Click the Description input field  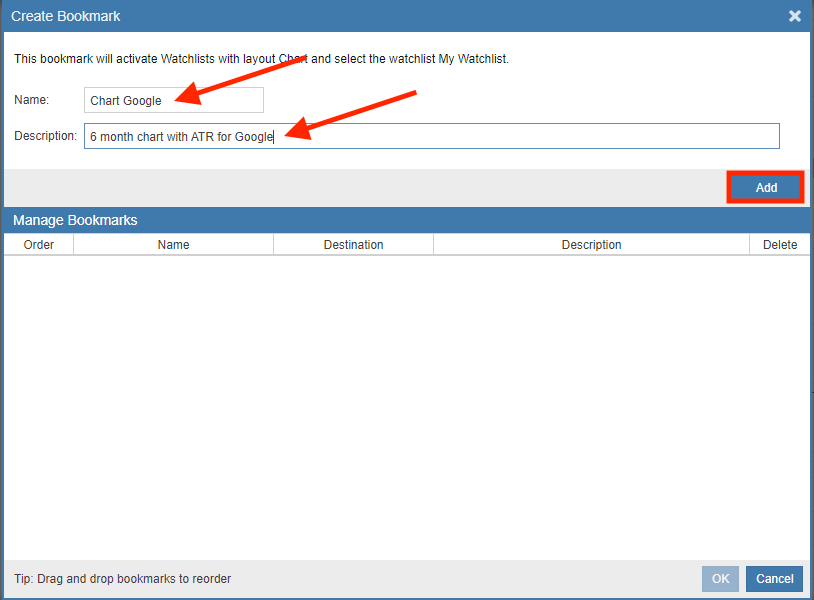click(432, 136)
